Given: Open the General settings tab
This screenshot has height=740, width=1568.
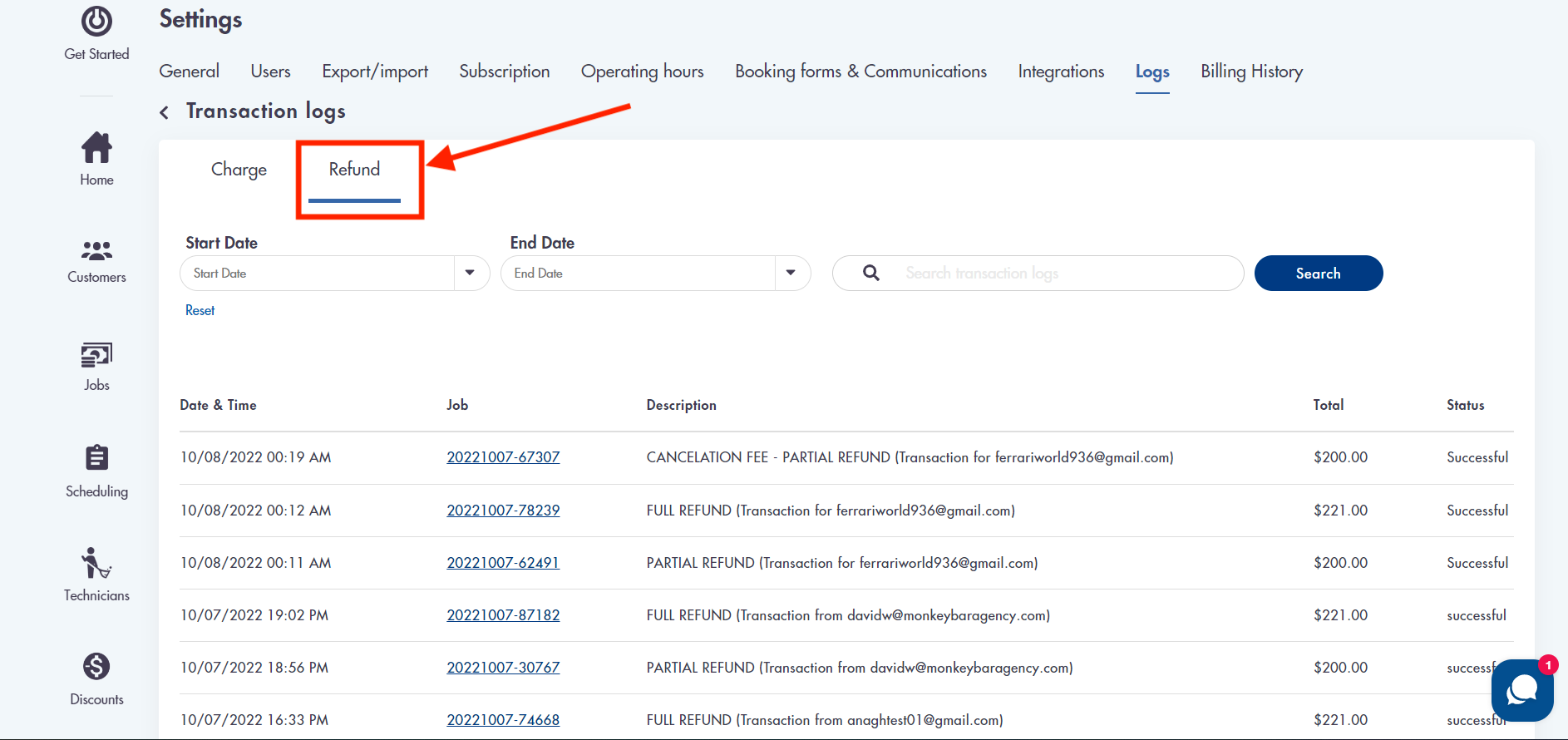Looking at the screenshot, I should [x=190, y=72].
